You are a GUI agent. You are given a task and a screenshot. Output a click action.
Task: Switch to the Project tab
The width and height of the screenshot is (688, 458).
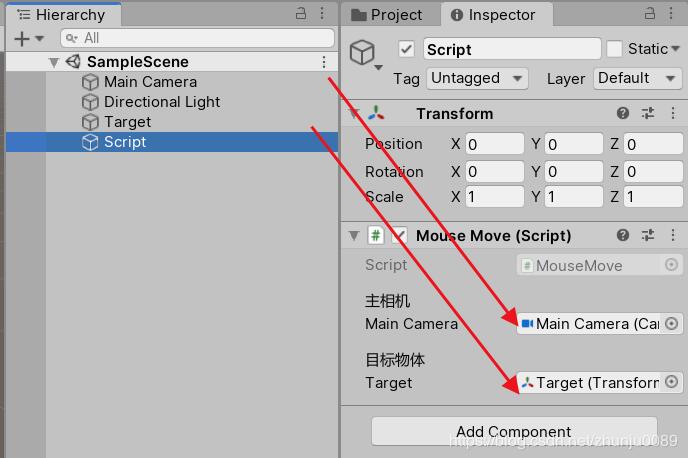click(x=387, y=15)
